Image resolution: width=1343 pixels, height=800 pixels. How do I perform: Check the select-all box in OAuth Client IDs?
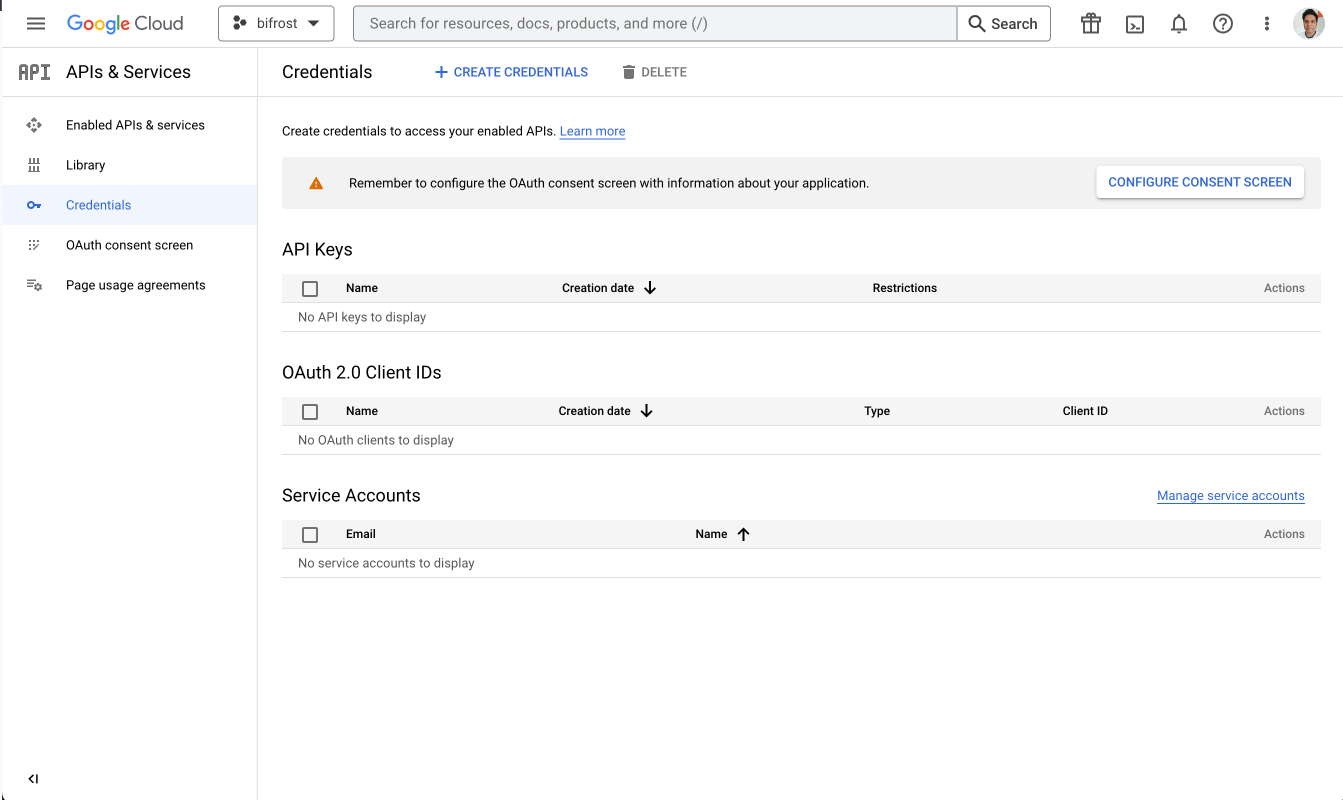coord(310,411)
